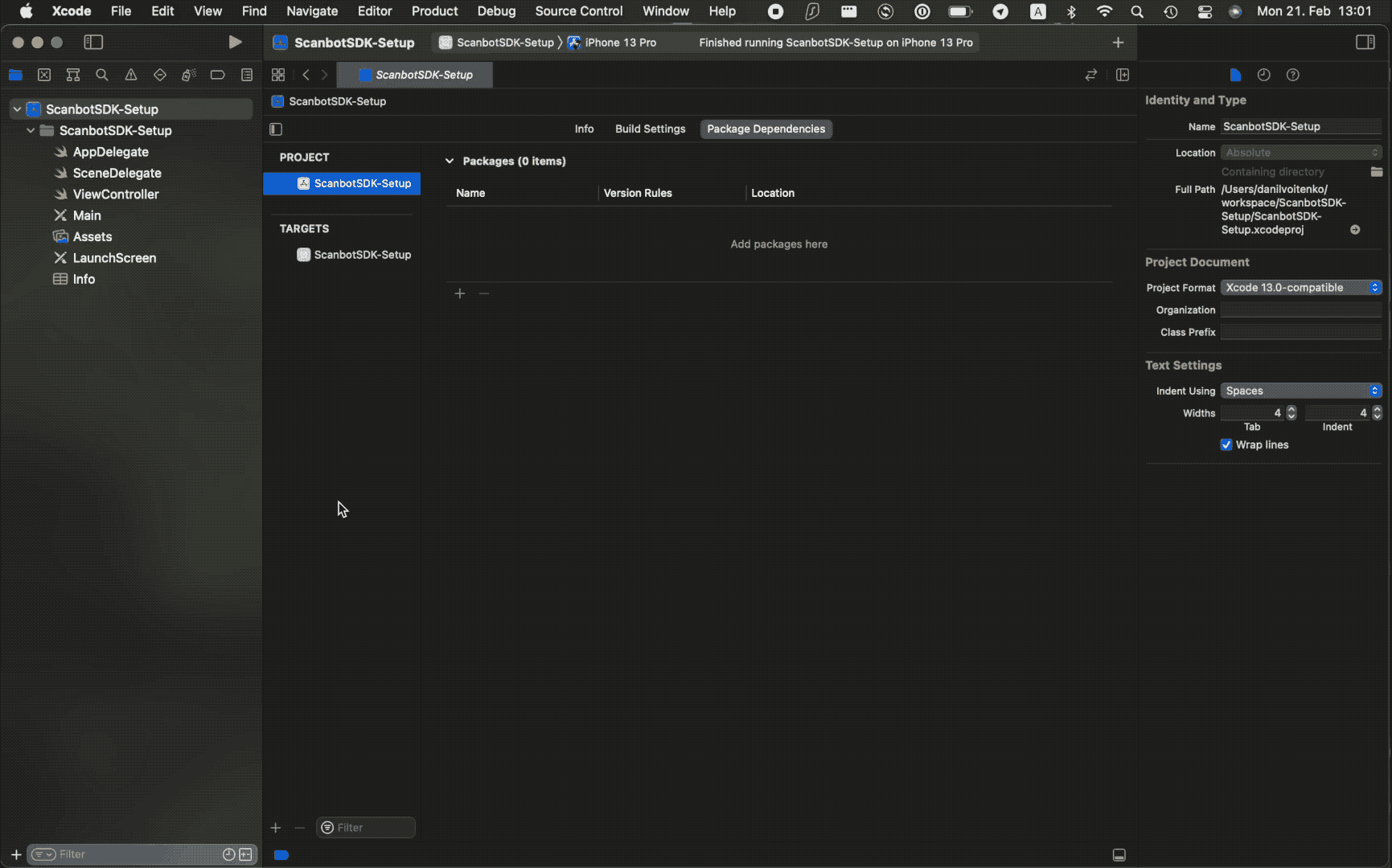Viewport: 1392px width, 868px height.
Task: Open the Test navigator diamond icon
Action: (160, 75)
